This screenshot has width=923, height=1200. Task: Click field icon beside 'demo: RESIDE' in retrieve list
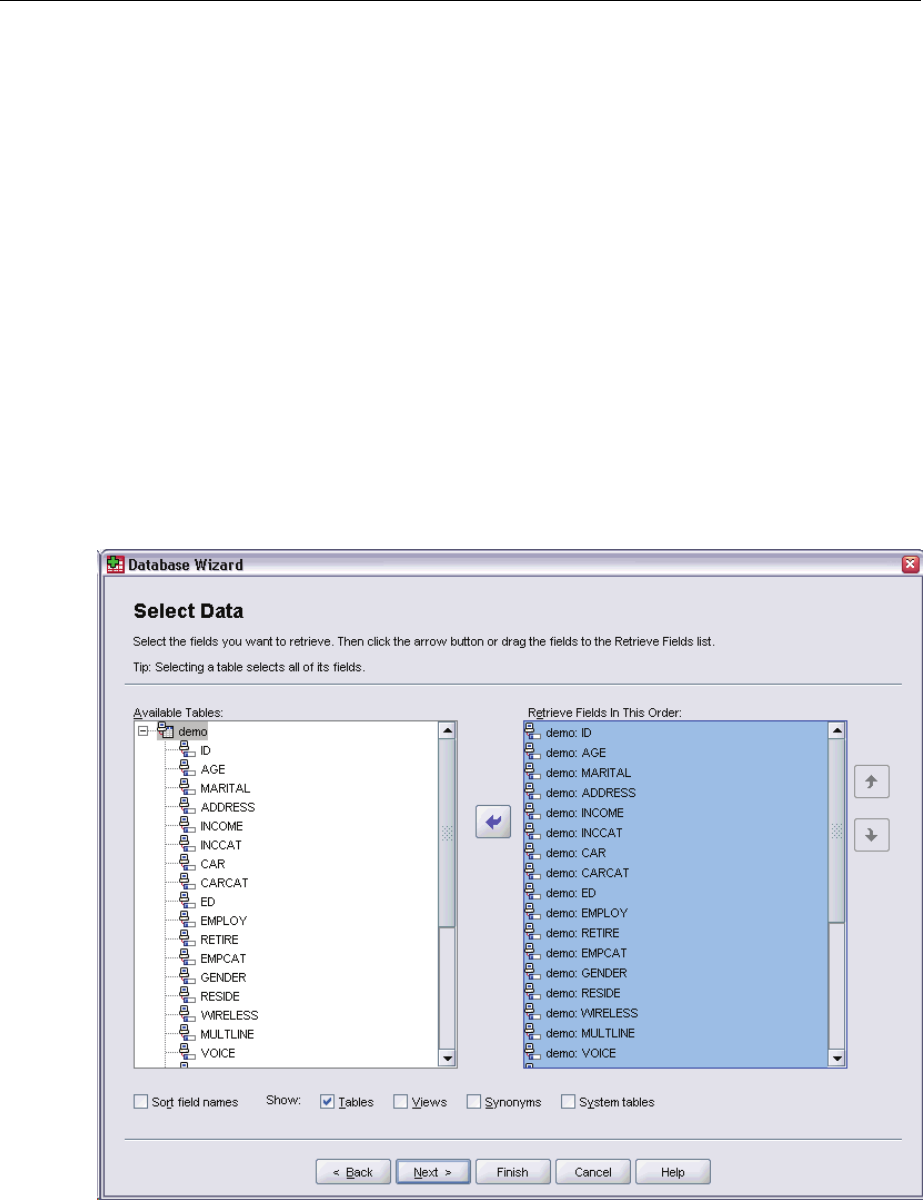tap(532, 992)
